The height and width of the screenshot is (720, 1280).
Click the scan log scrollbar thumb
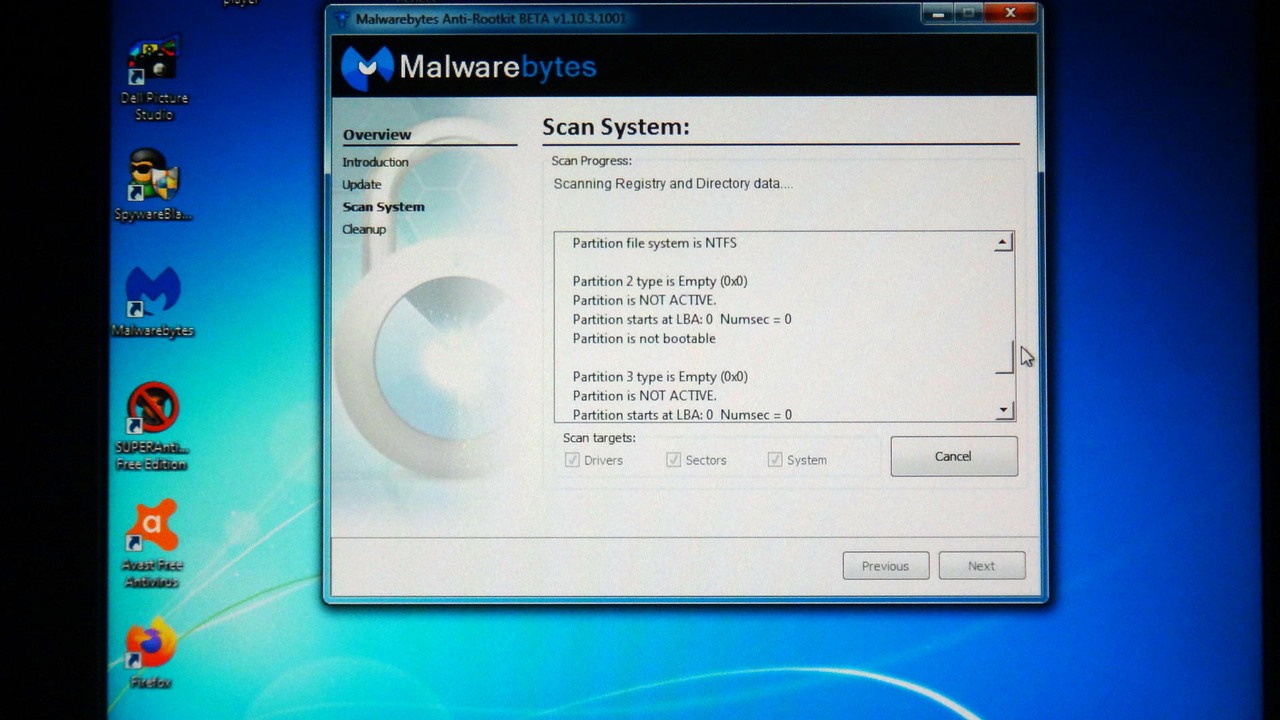tap(1004, 358)
